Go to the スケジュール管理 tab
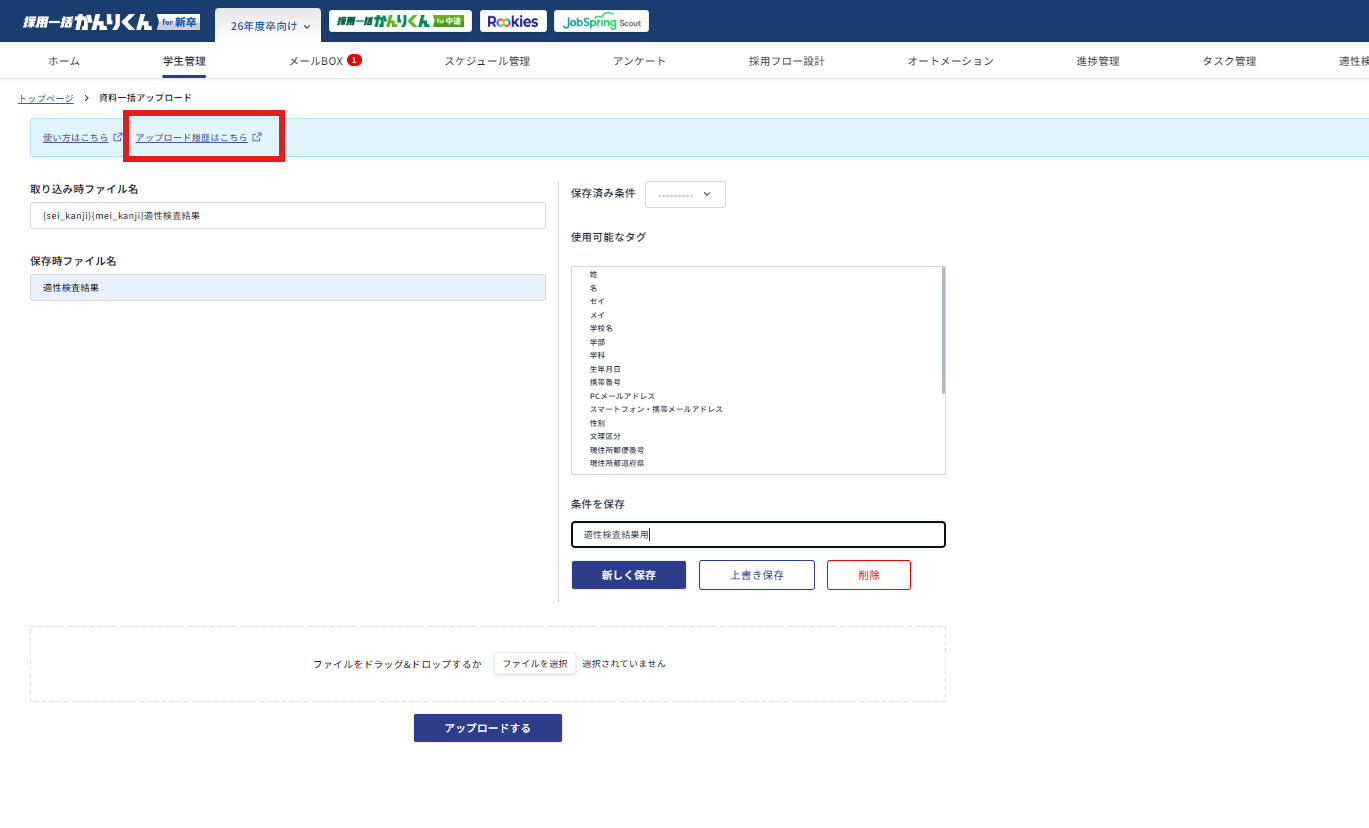1369x828 pixels. pos(487,61)
